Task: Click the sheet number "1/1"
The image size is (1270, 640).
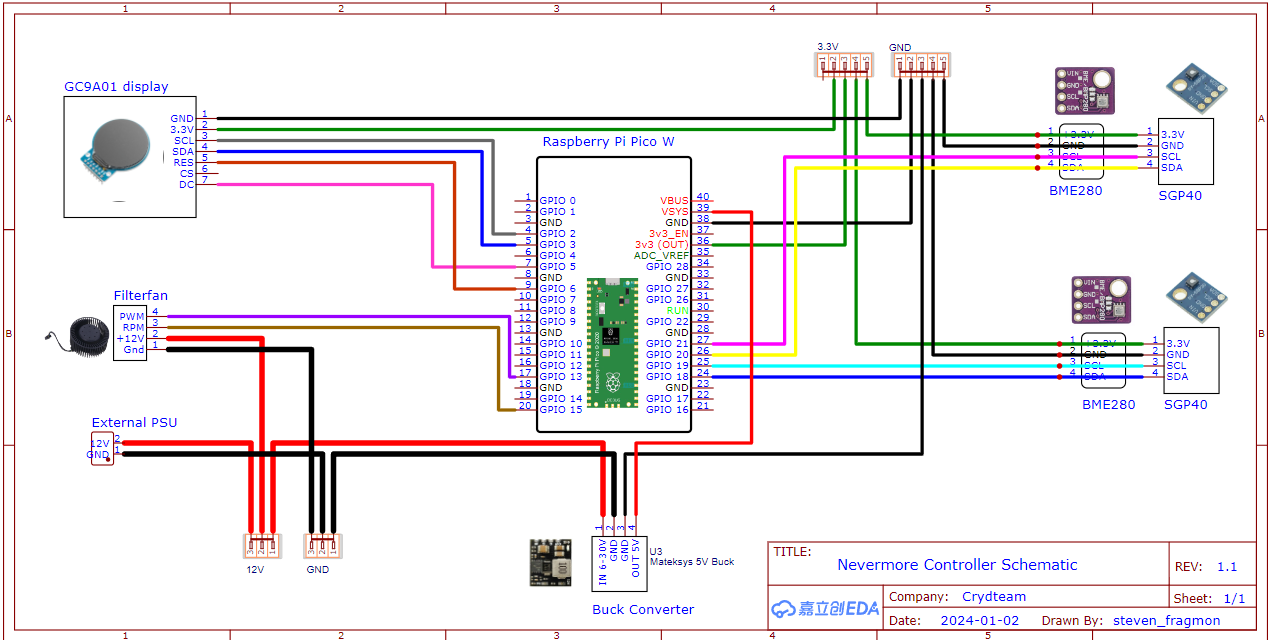Action: pos(1235,599)
